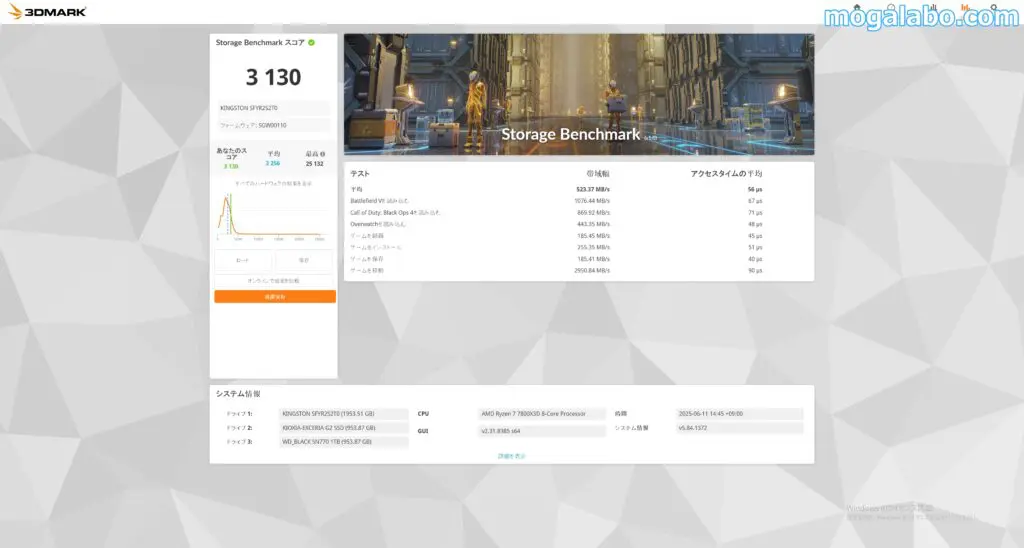The width and height of the screenshot is (1024, 548).
Task: Click the firmware SGW00110 field
Action: tap(274, 125)
